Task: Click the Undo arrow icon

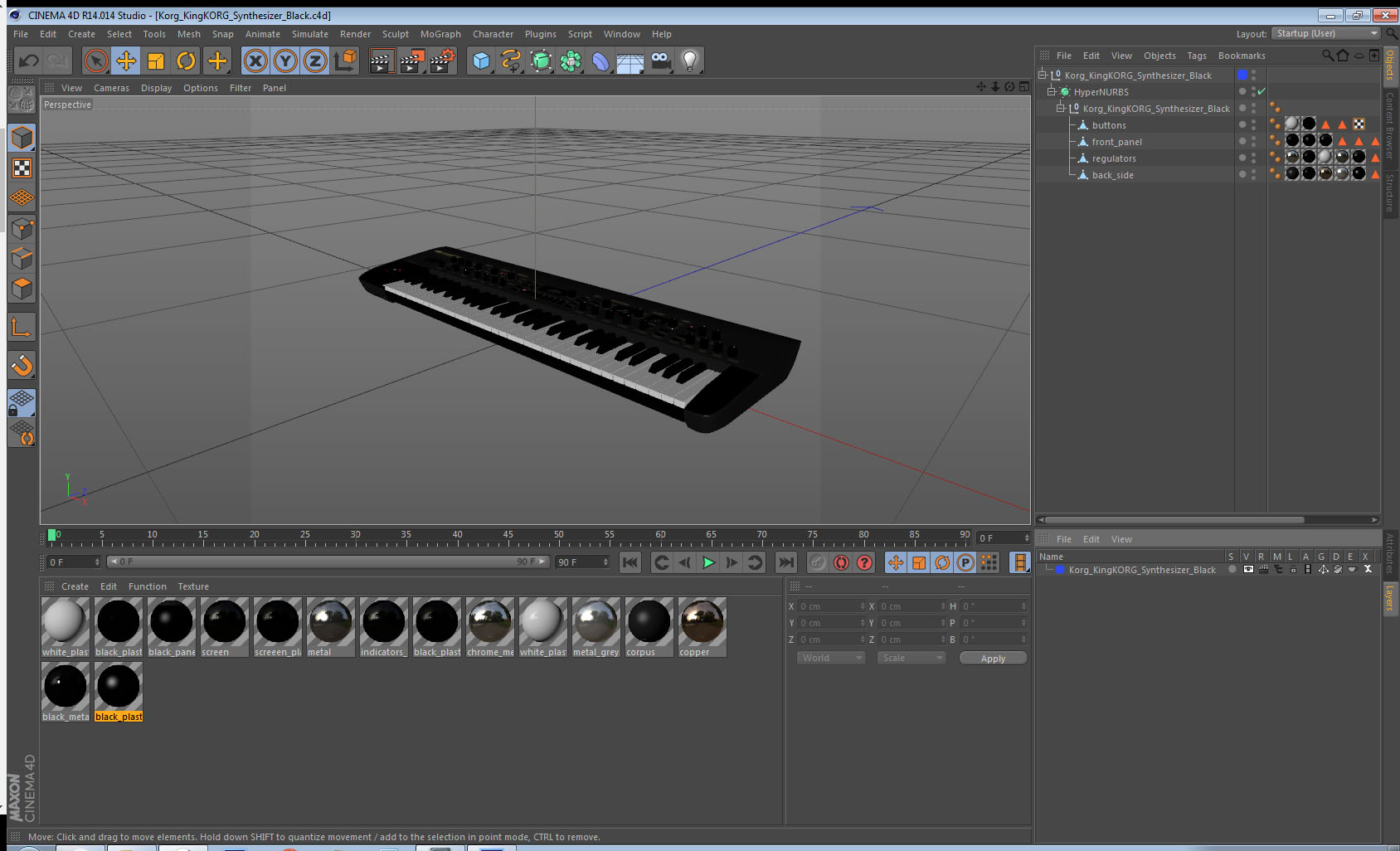Action: coord(29,61)
